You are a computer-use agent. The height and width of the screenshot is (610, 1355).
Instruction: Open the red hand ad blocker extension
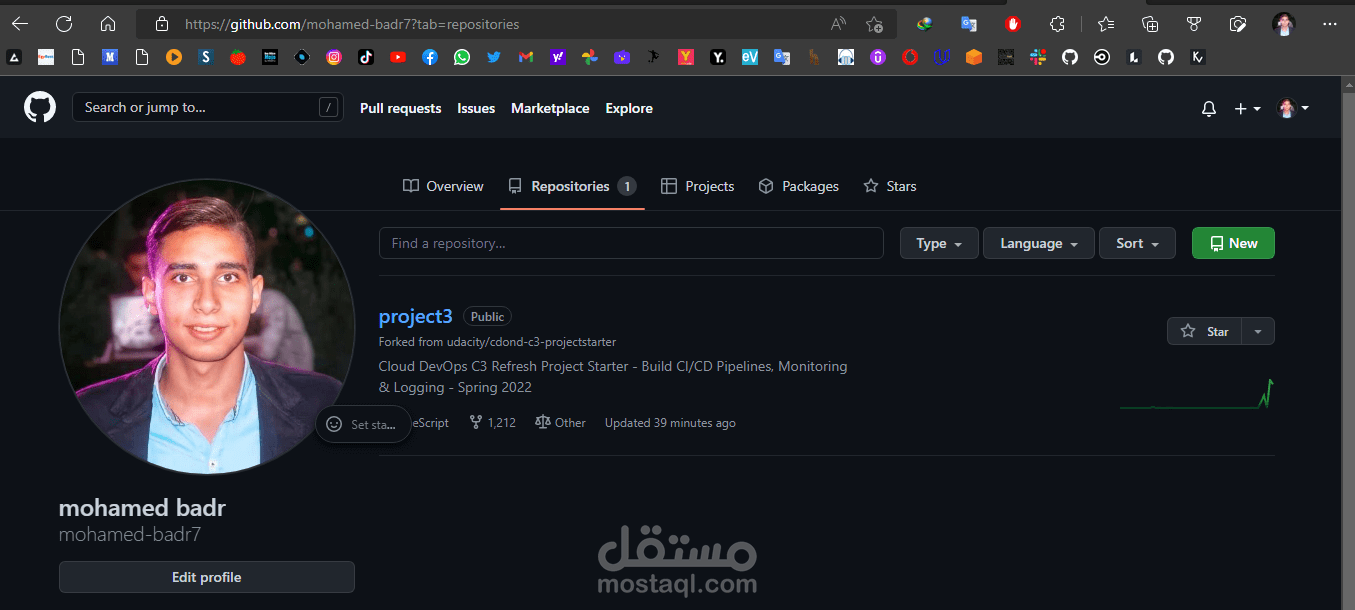(x=1013, y=24)
